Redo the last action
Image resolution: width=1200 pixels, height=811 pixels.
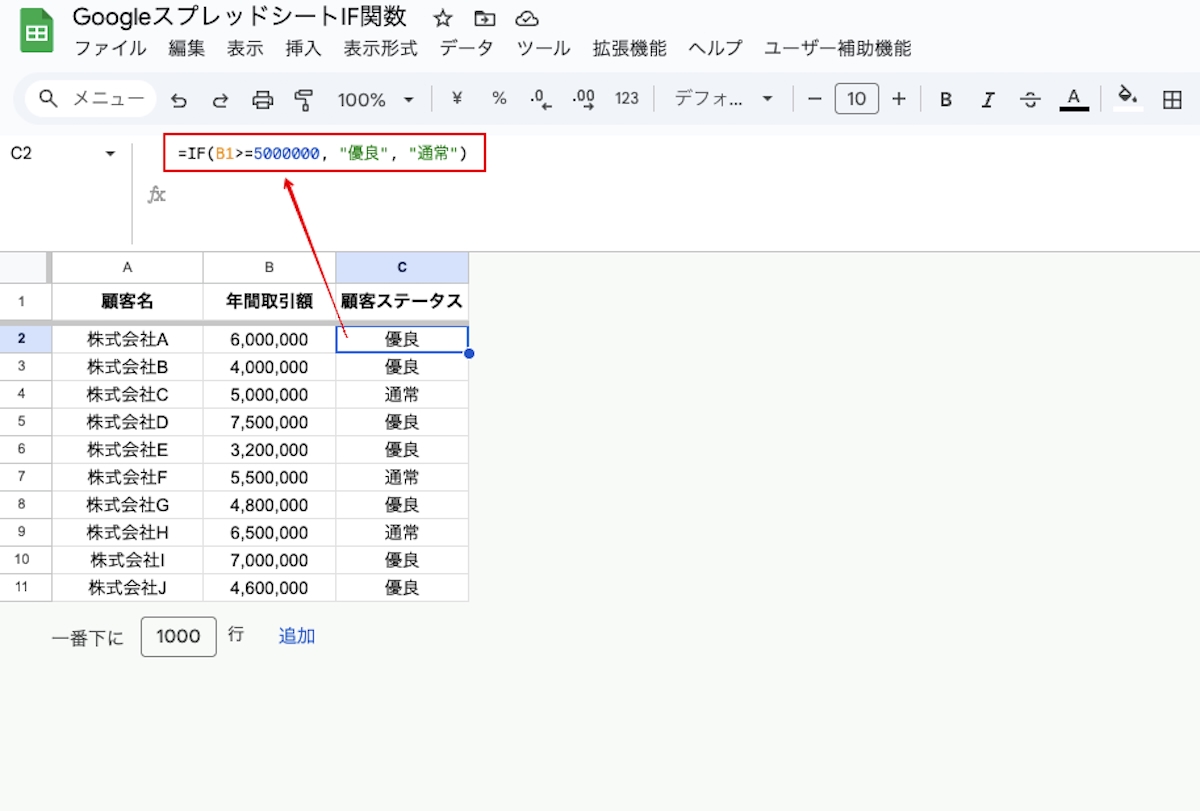[220, 99]
